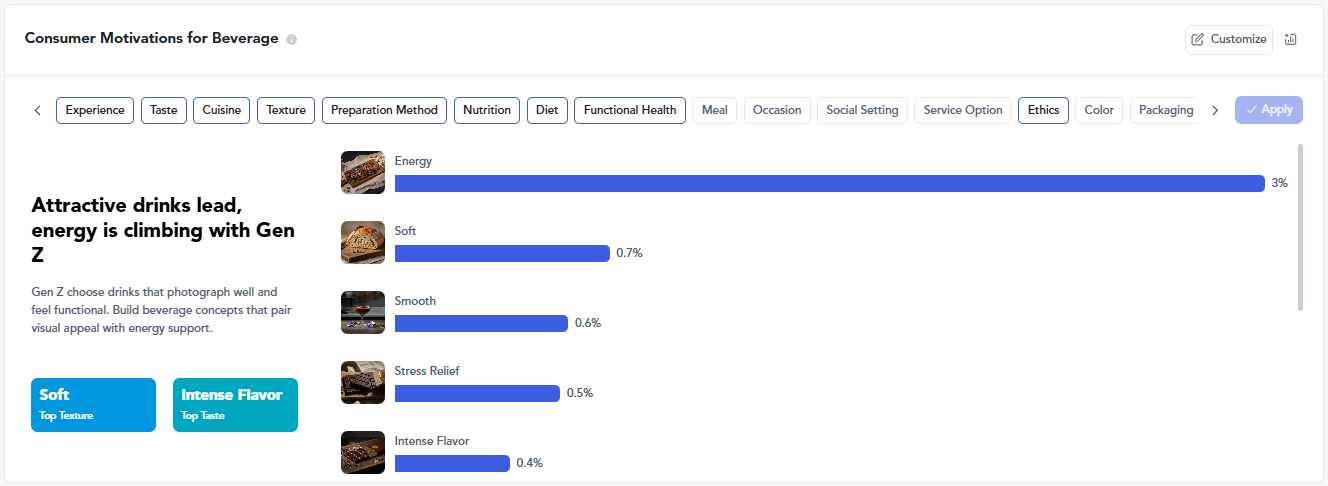Deselect the Functional Health chip

[x=630, y=110]
